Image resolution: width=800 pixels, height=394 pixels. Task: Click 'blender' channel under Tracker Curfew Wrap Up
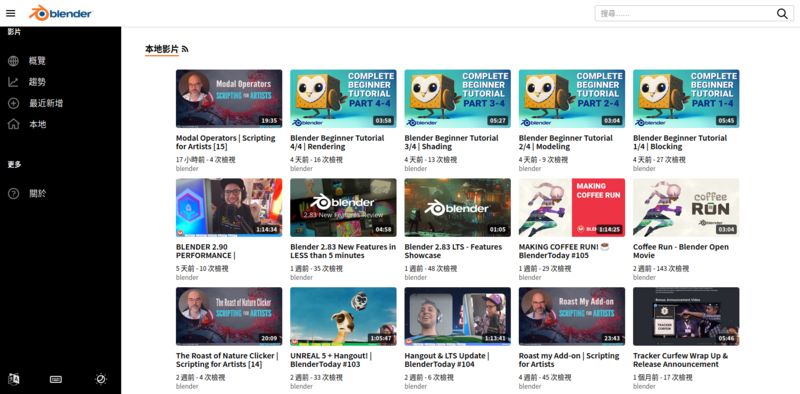(x=644, y=386)
